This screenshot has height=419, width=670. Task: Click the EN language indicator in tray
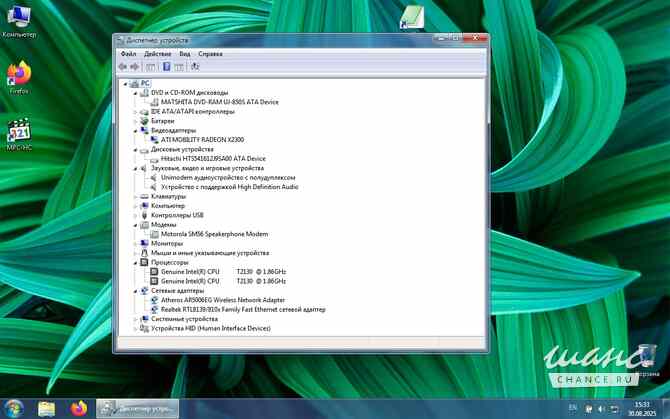click(573, 409)
